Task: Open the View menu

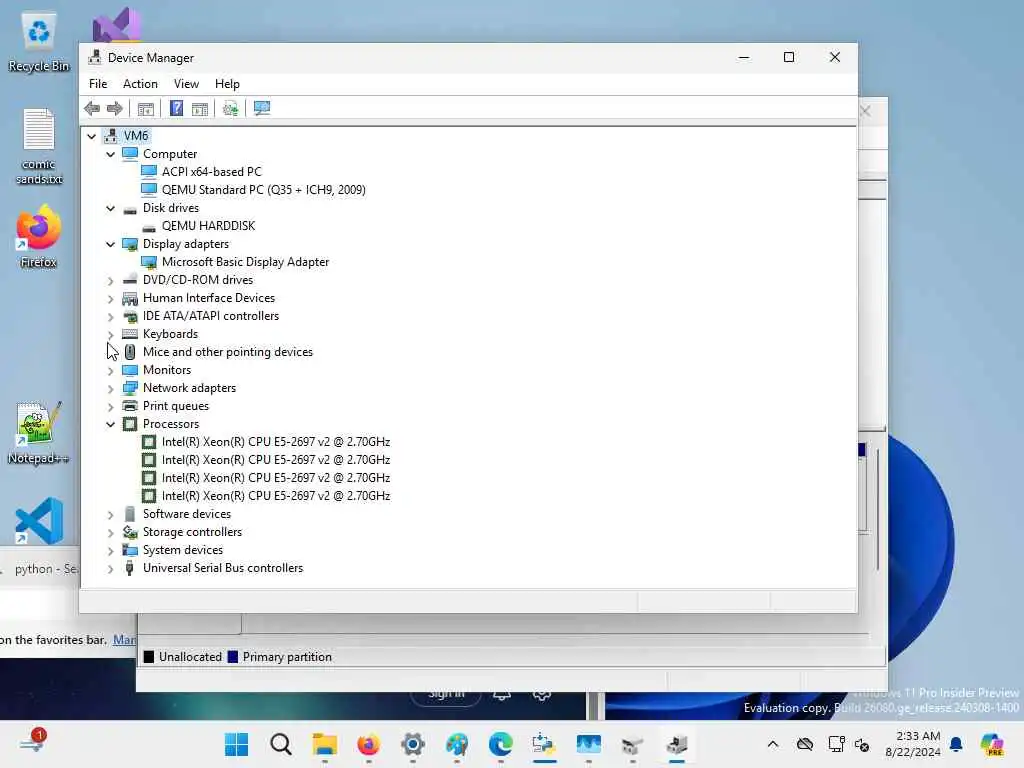Action: click(x=186, y=84)
